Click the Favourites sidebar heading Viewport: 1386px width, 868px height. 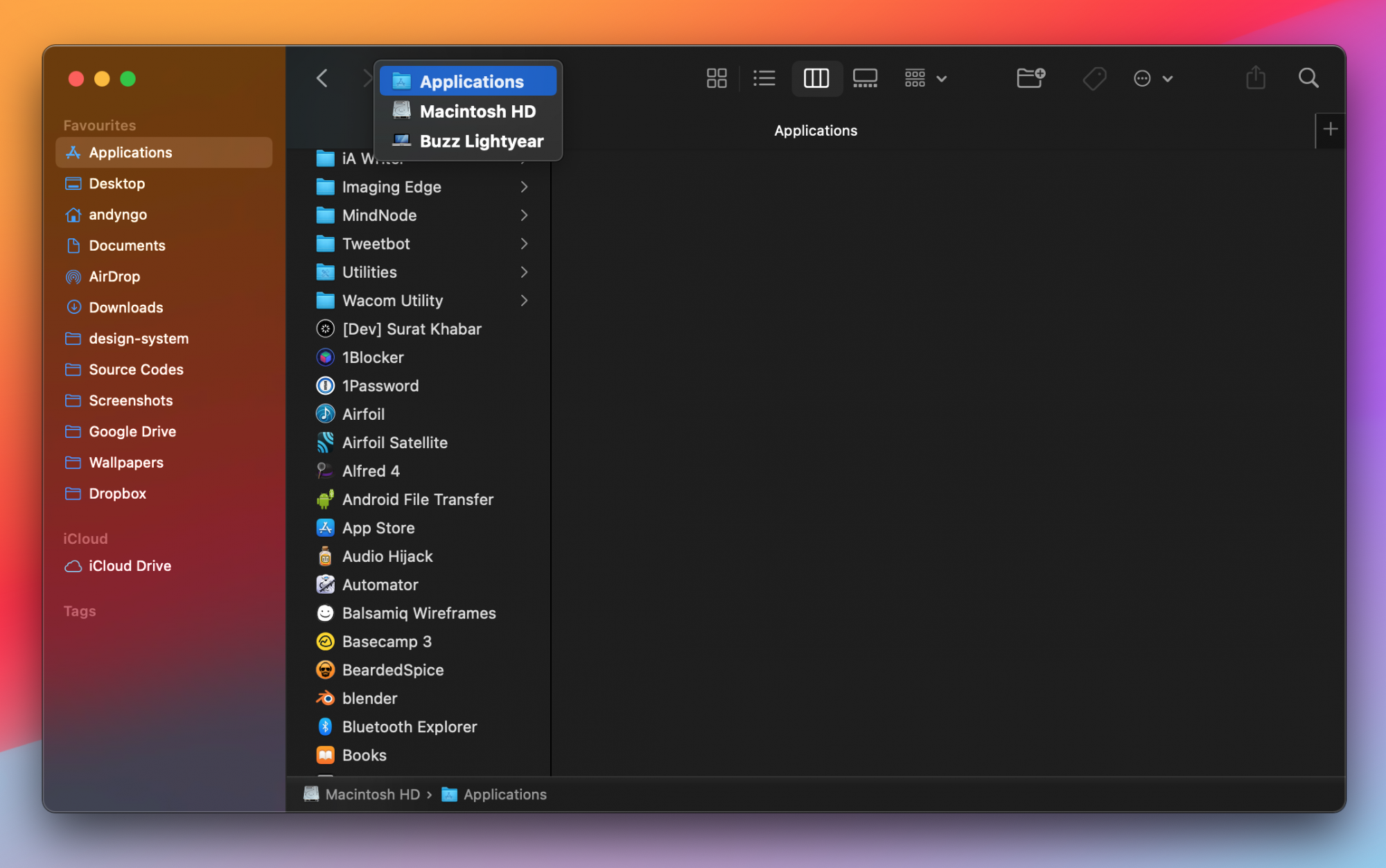click(99, 125)
